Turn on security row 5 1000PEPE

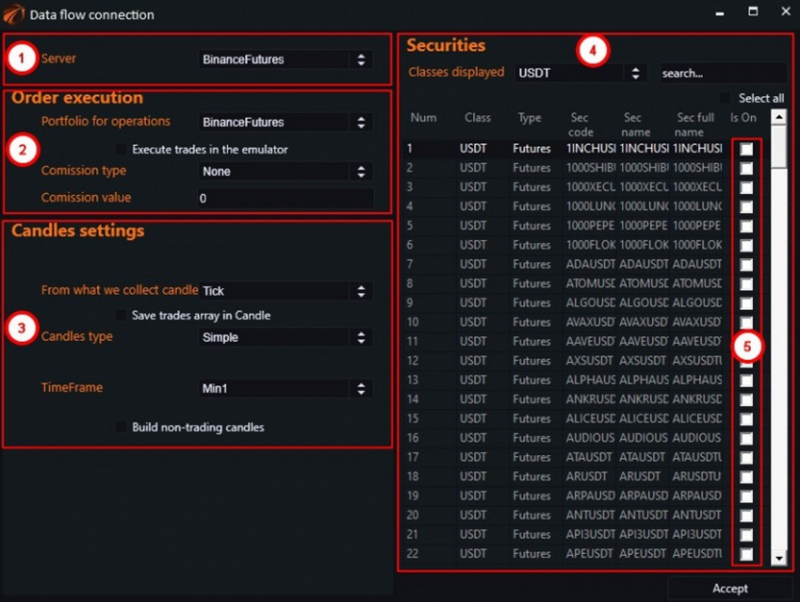coord(746,226)
